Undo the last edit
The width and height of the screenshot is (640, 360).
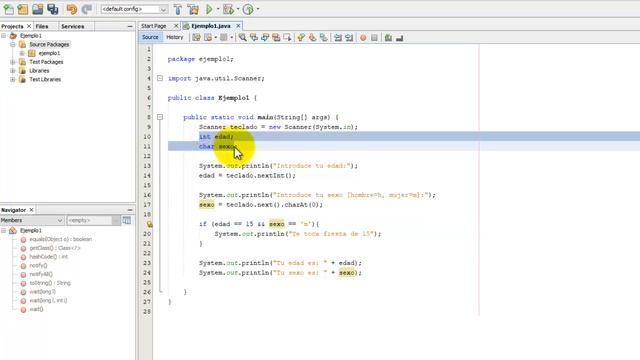point(71,9)
